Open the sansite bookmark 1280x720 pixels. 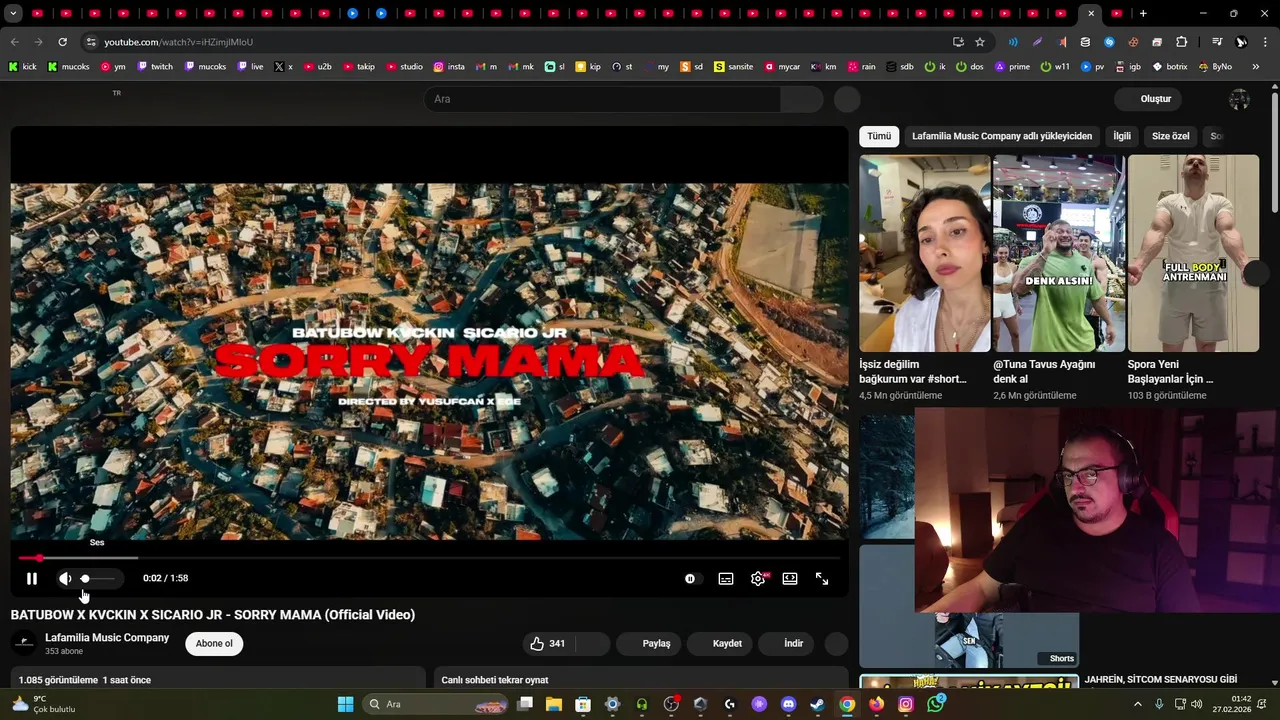[733, 66]
